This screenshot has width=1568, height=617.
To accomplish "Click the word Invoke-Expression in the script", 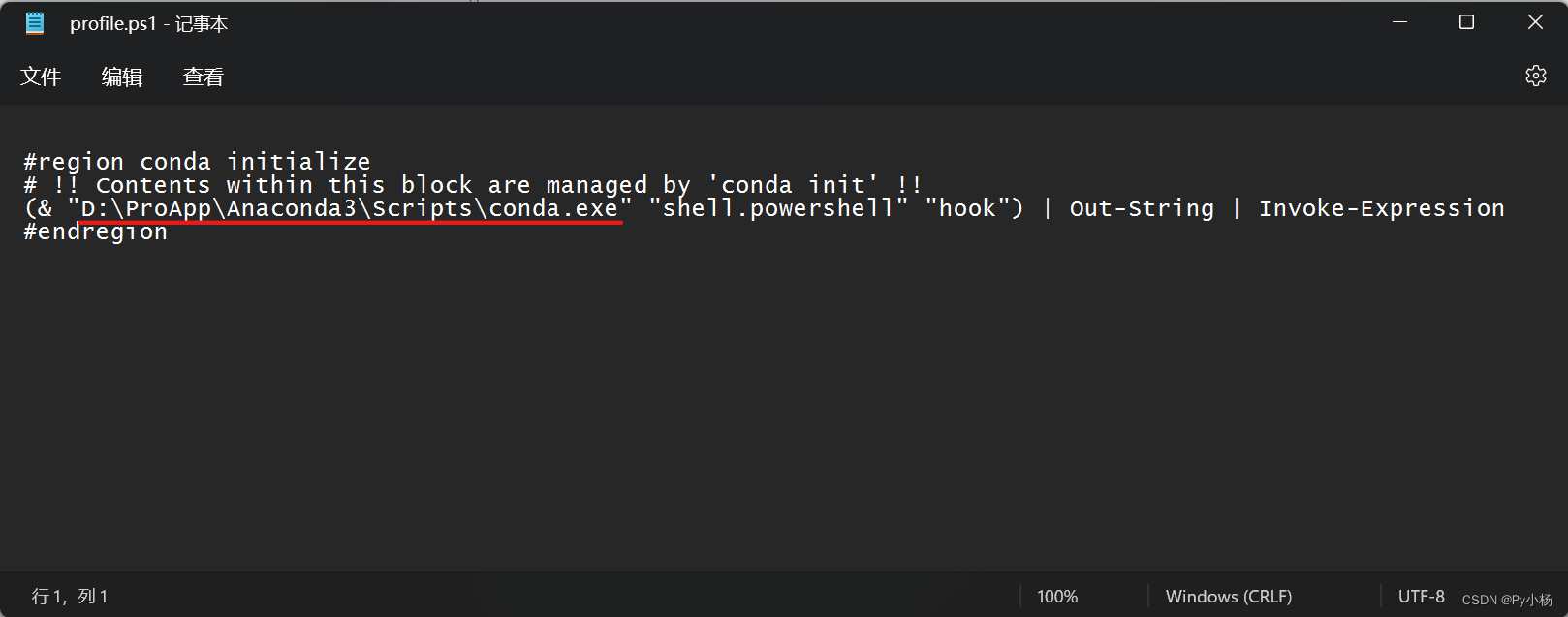I will point(1381,207).
